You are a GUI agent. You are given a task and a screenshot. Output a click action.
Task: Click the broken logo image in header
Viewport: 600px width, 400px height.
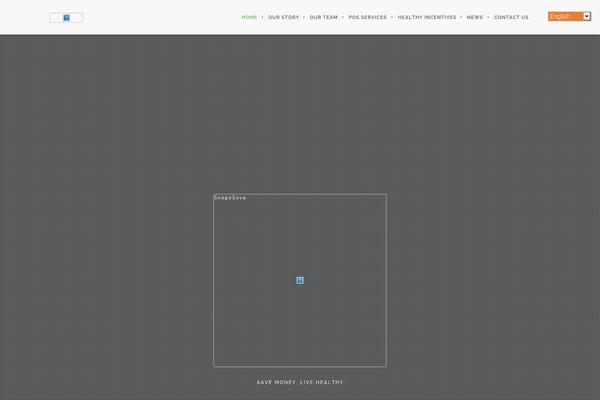[x=66, y=18]
